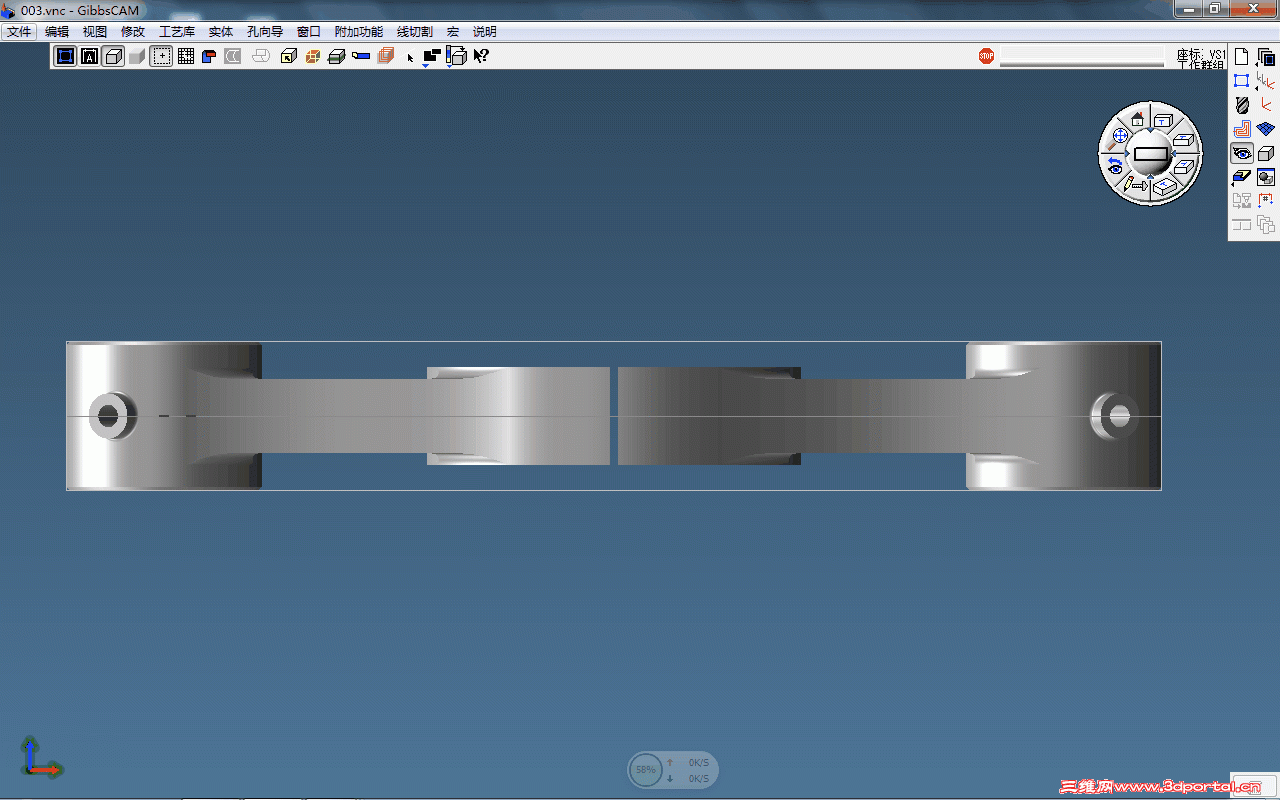1280x800 pixels.
Task: Open the 实体 menu
Action: point(221,32)
